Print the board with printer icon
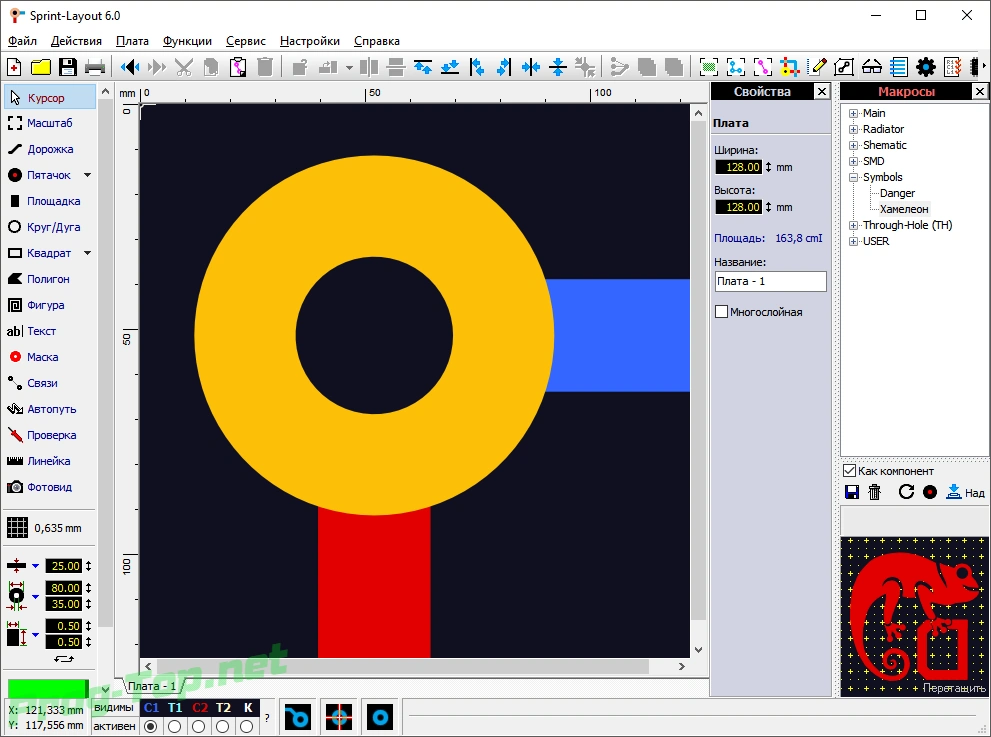Image resolution: width=991 pixels, height=737 pixels. pos(95,67)
